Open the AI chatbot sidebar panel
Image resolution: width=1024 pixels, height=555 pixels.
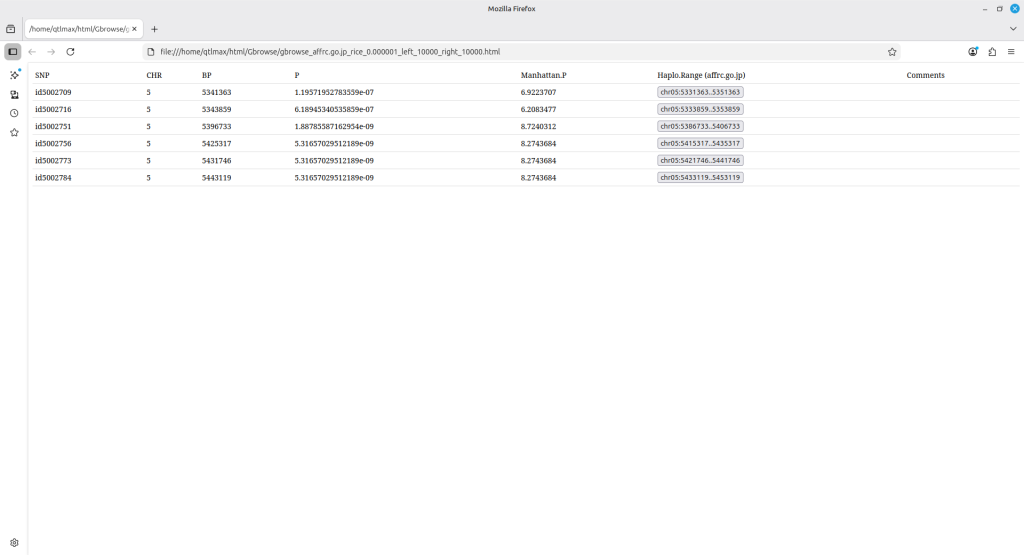point(14,75)
